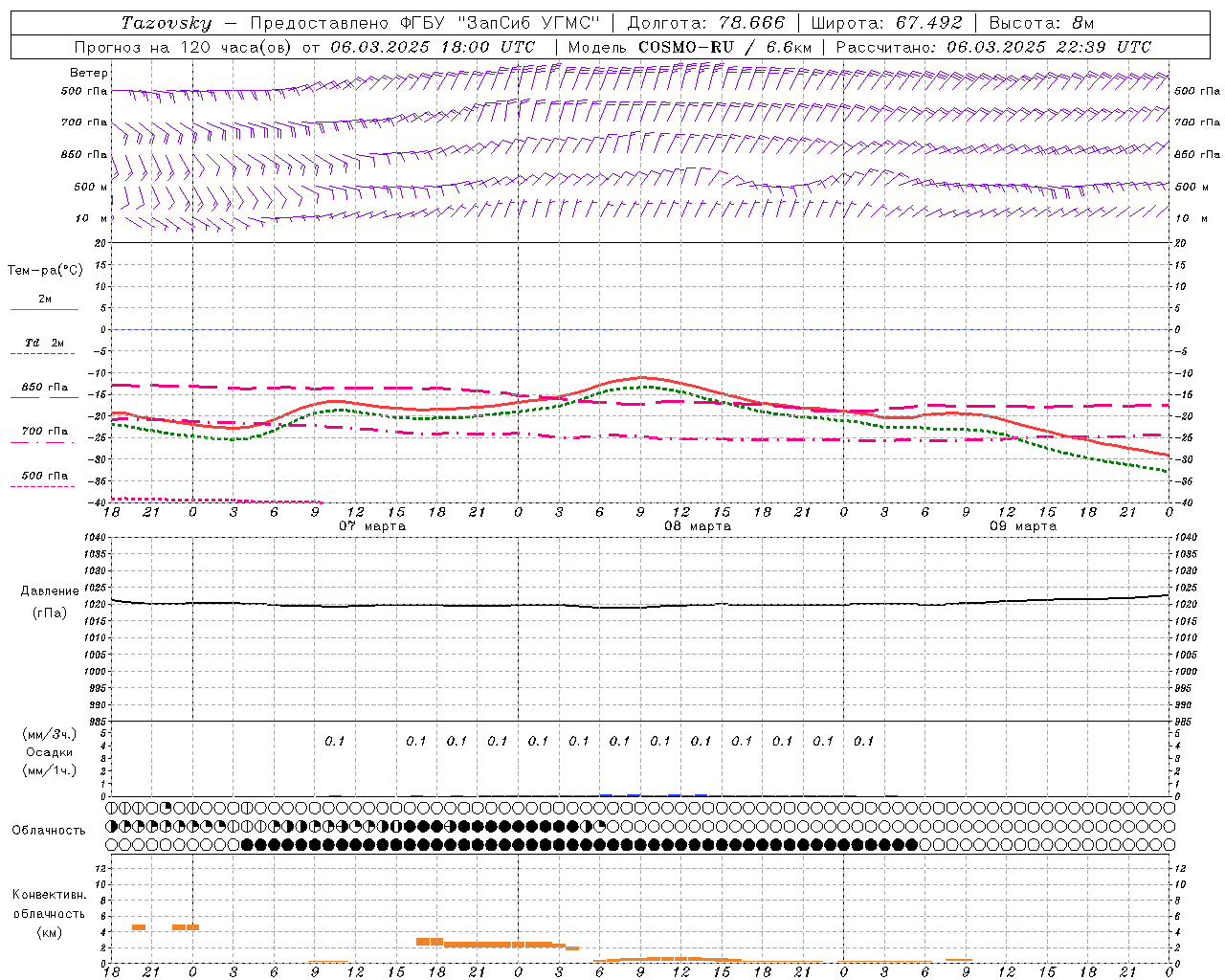Image resolution: width=1225 pixels, height=980 pixels.
Task: Click the 08 марта date label
Action: (x=698, y=526)
